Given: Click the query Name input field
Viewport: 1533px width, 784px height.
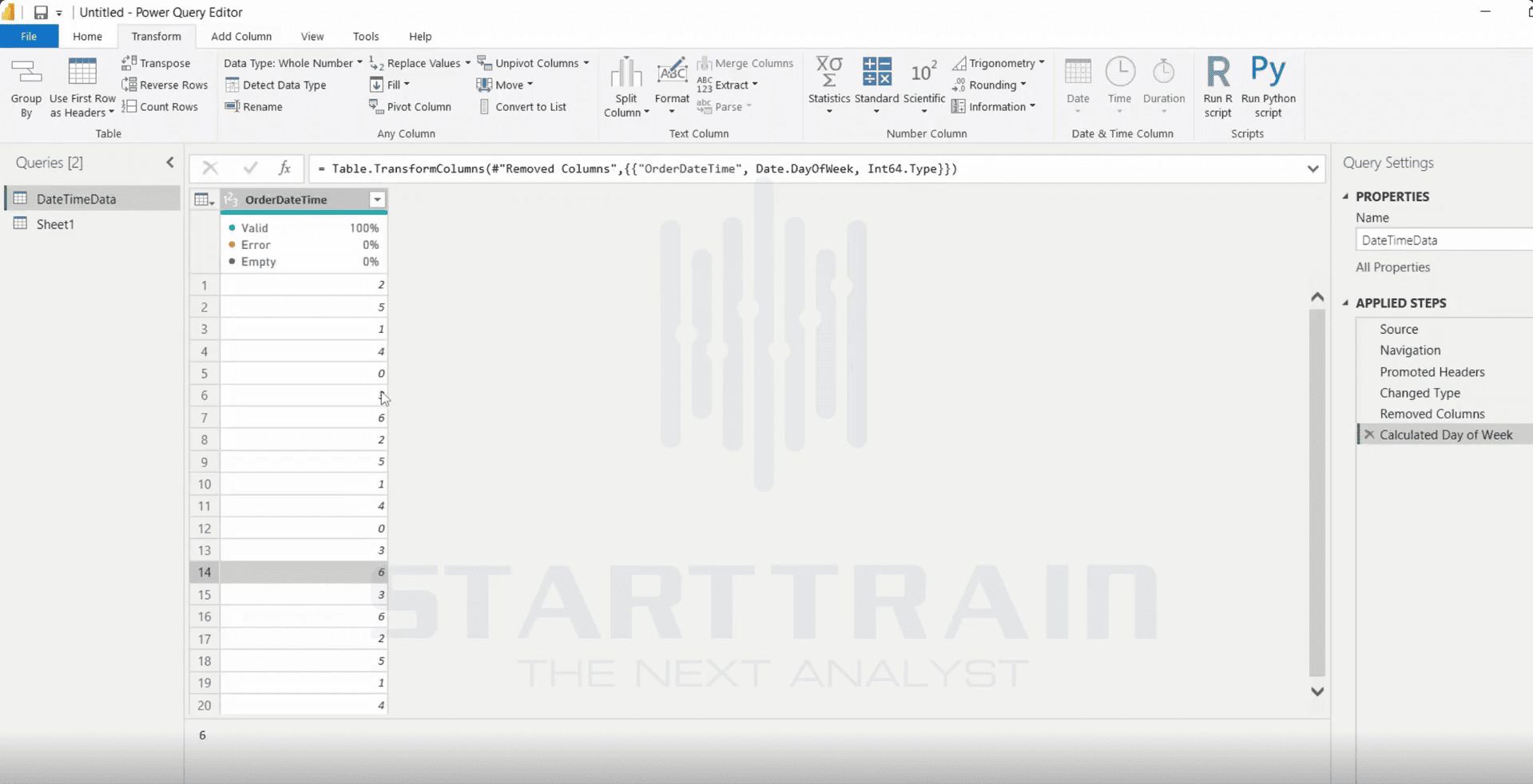Looking at the screenshot, I should click(1444, 240).
